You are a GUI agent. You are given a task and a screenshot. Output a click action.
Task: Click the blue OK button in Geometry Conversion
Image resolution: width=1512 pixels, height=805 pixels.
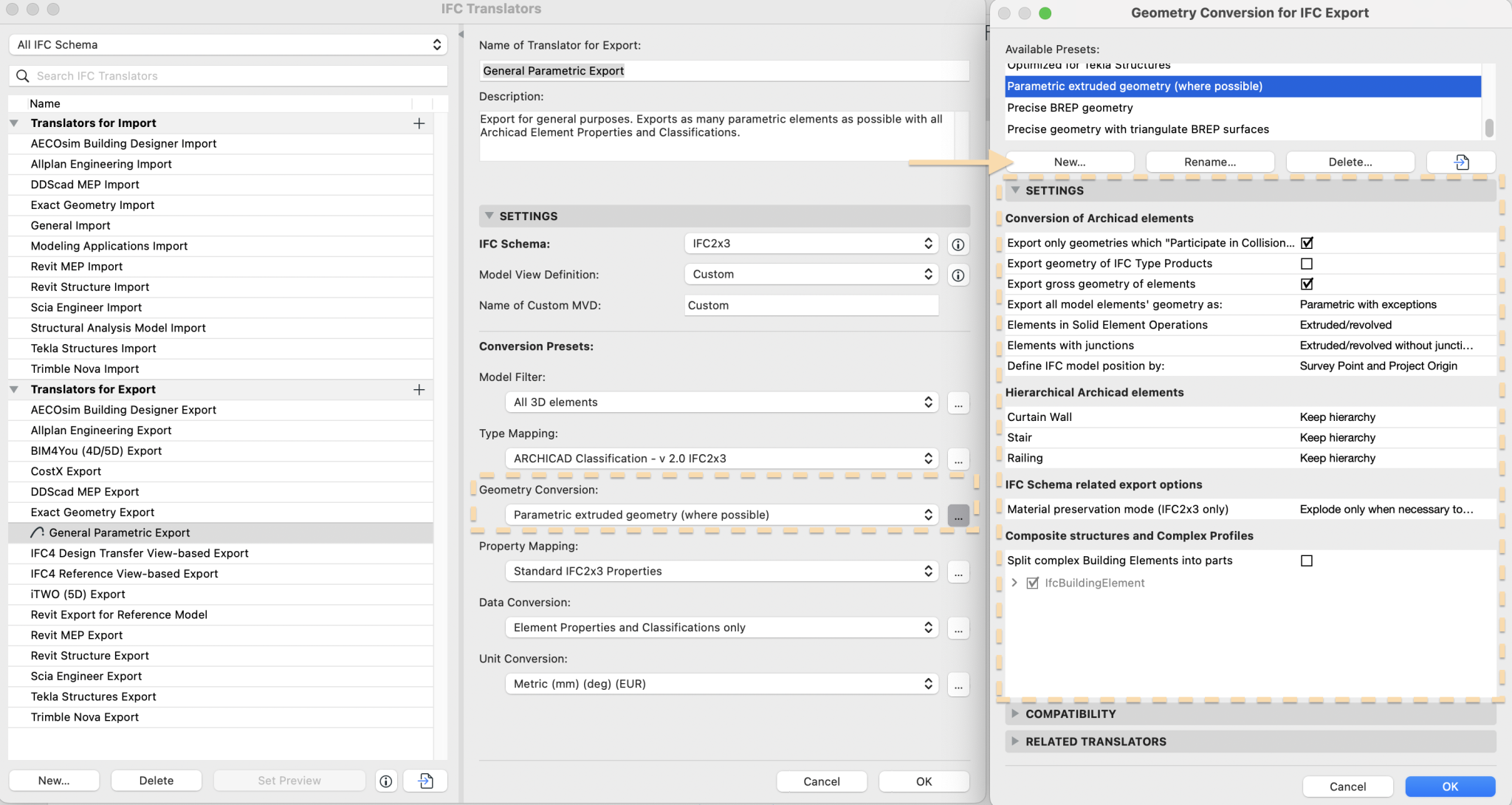[1449, 787]
